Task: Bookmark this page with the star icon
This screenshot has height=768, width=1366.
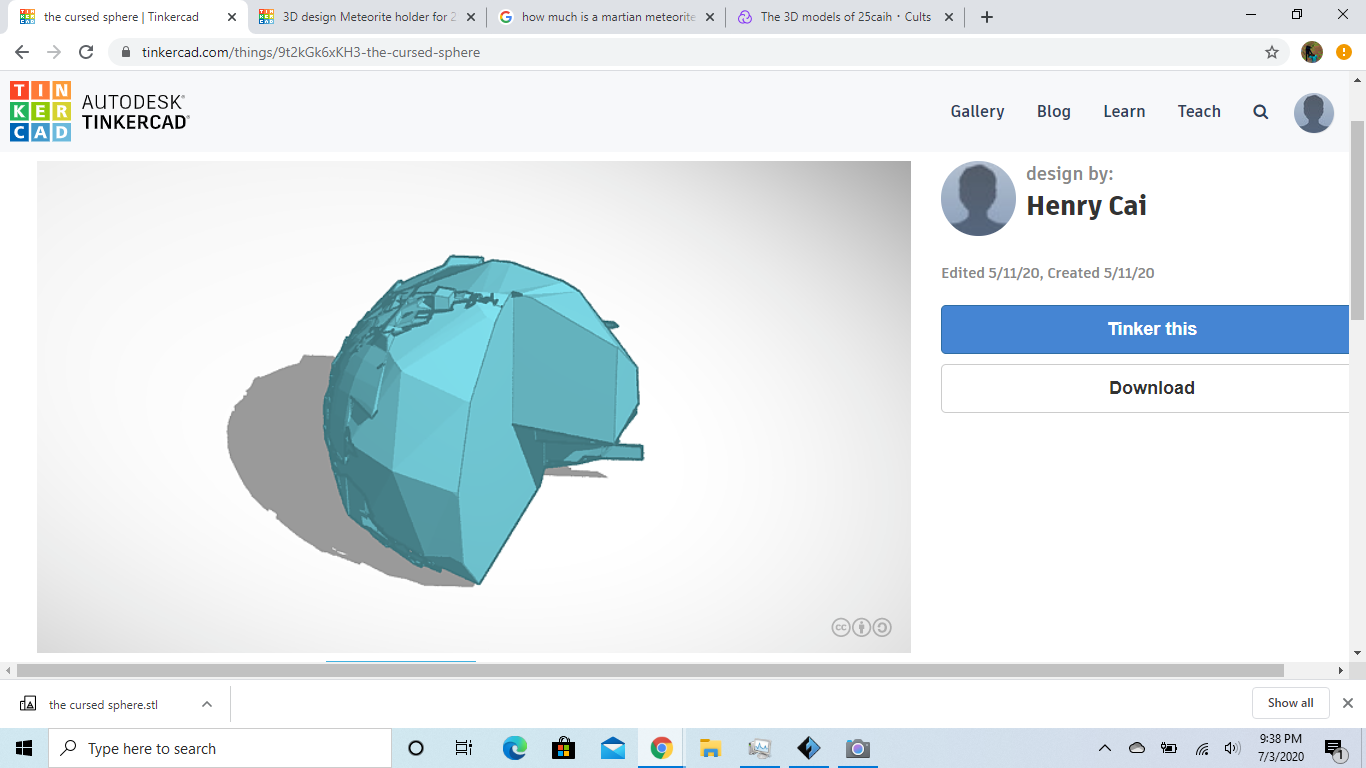Action: pos(1272,52)
